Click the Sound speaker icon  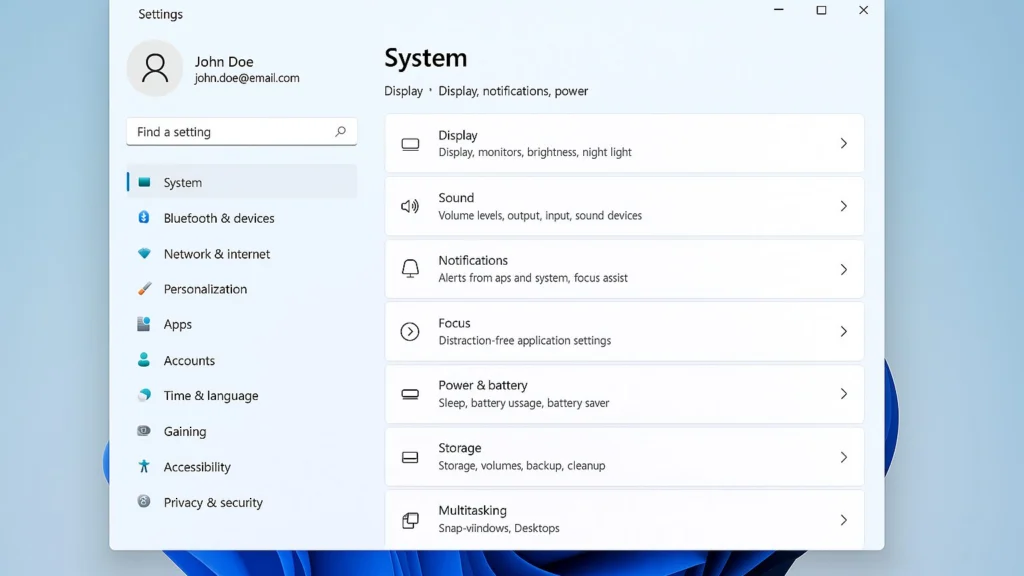[x=410, y=206]
